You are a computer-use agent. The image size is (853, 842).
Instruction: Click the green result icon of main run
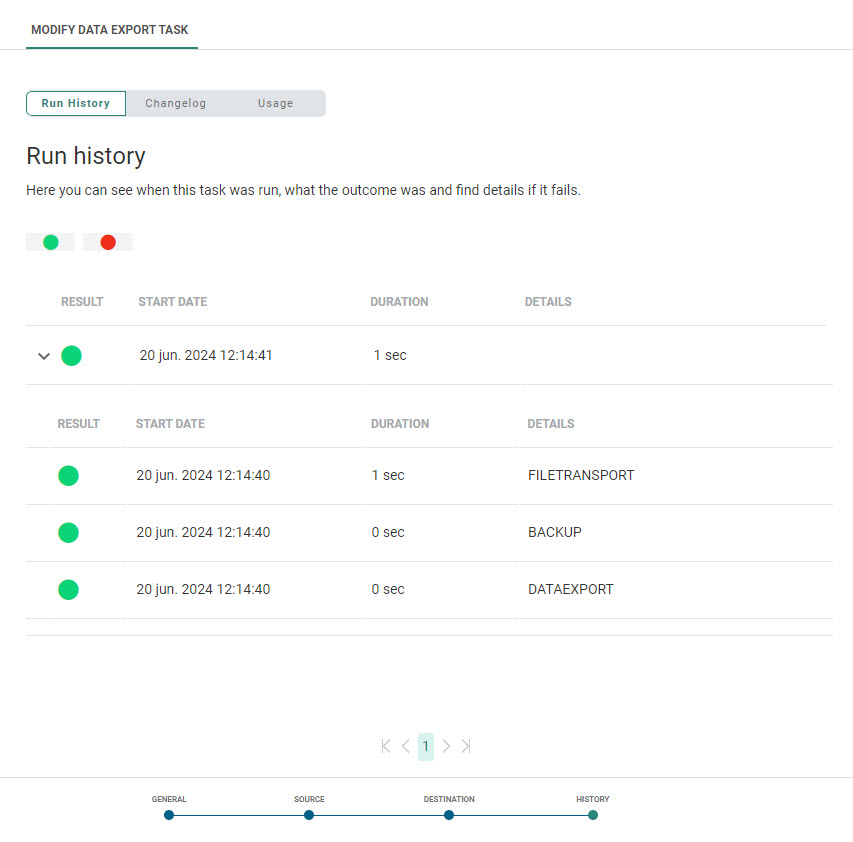point(71,356)
